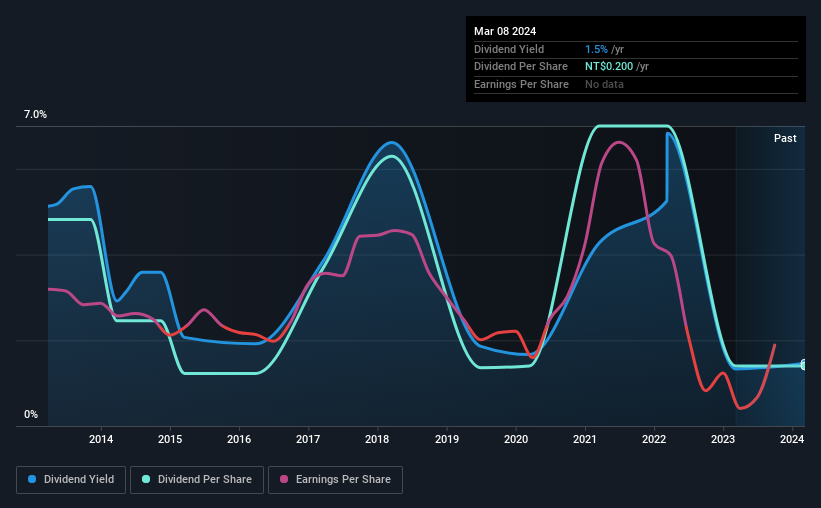Viewport: 821px width, 508px height.
Task: Click the blue Dividend Yield legend dot
Action: [32, 479]
